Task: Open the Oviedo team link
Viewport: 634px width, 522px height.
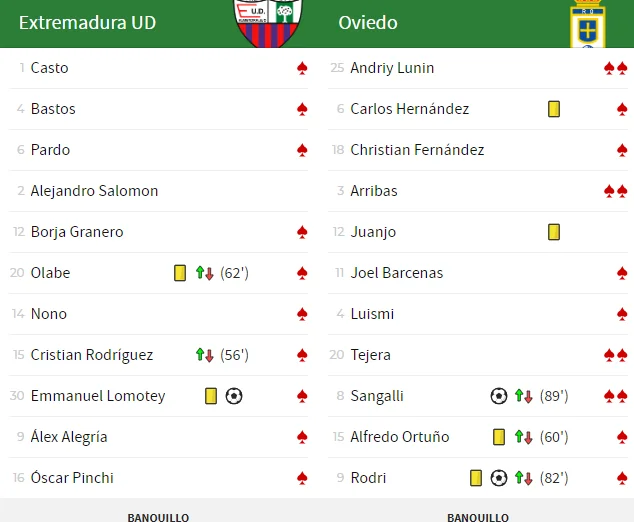Action: pyautogui.click(x=367, y=22)
